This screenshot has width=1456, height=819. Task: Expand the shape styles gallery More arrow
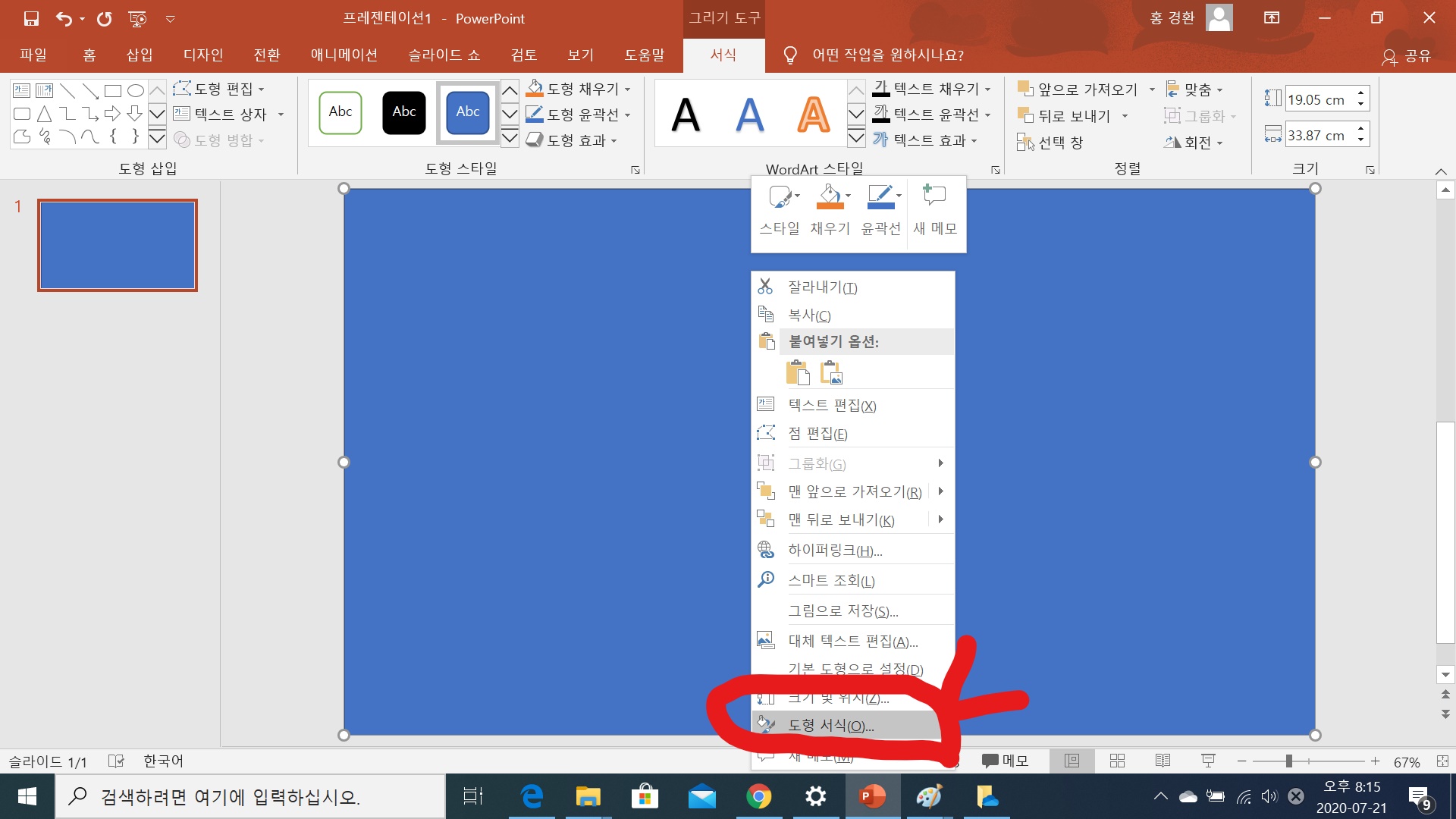510,137
